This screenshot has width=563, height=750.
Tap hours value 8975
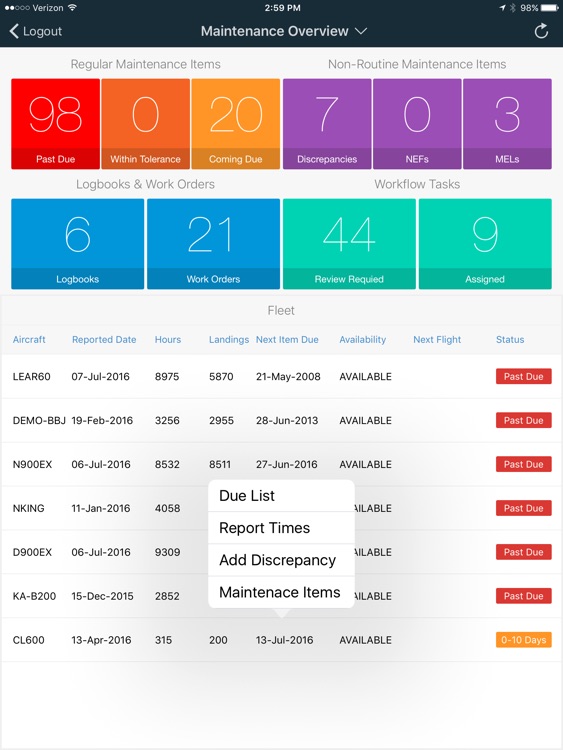167,376
